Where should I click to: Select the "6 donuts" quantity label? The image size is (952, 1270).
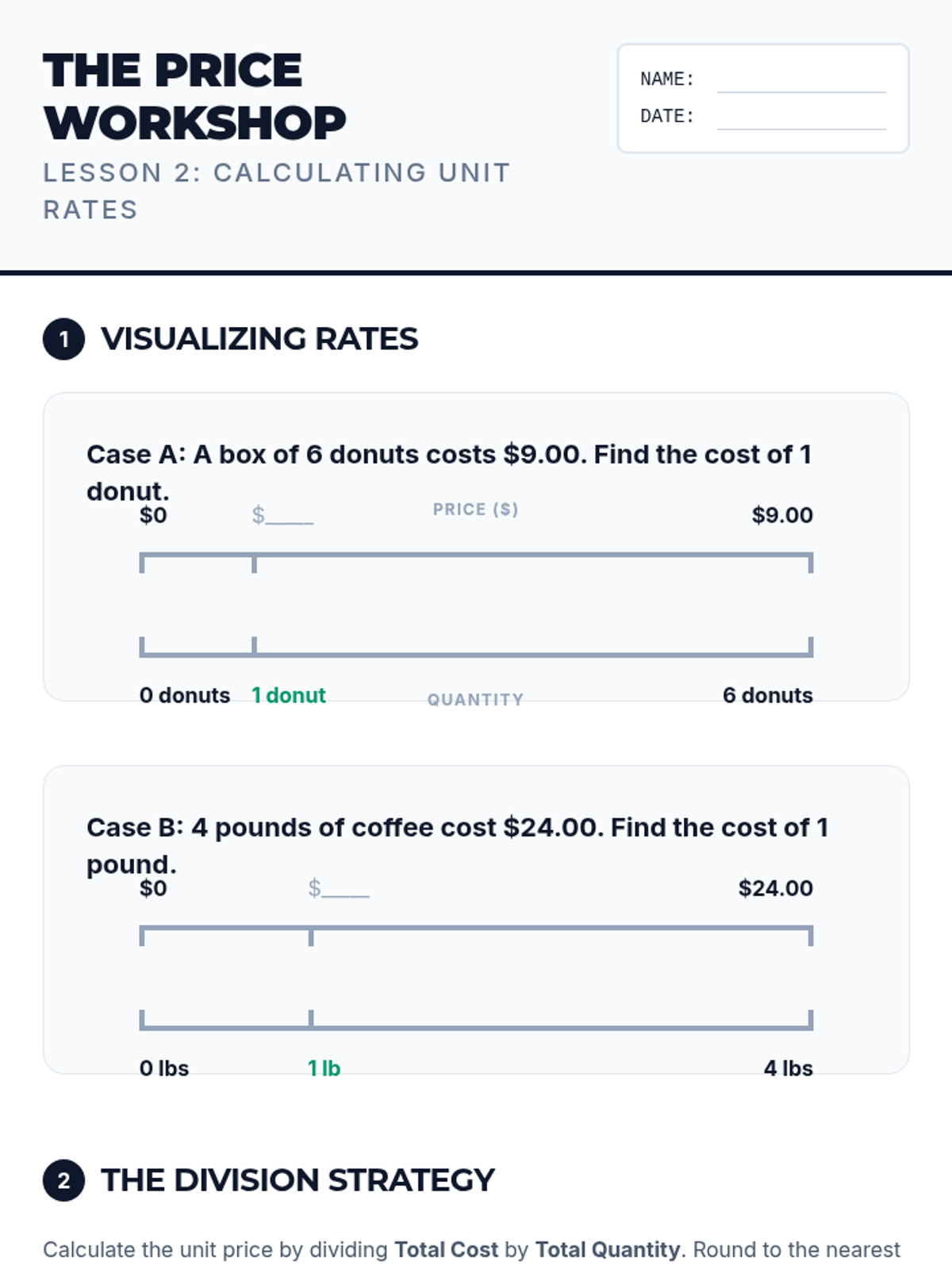tap(767, 695)
